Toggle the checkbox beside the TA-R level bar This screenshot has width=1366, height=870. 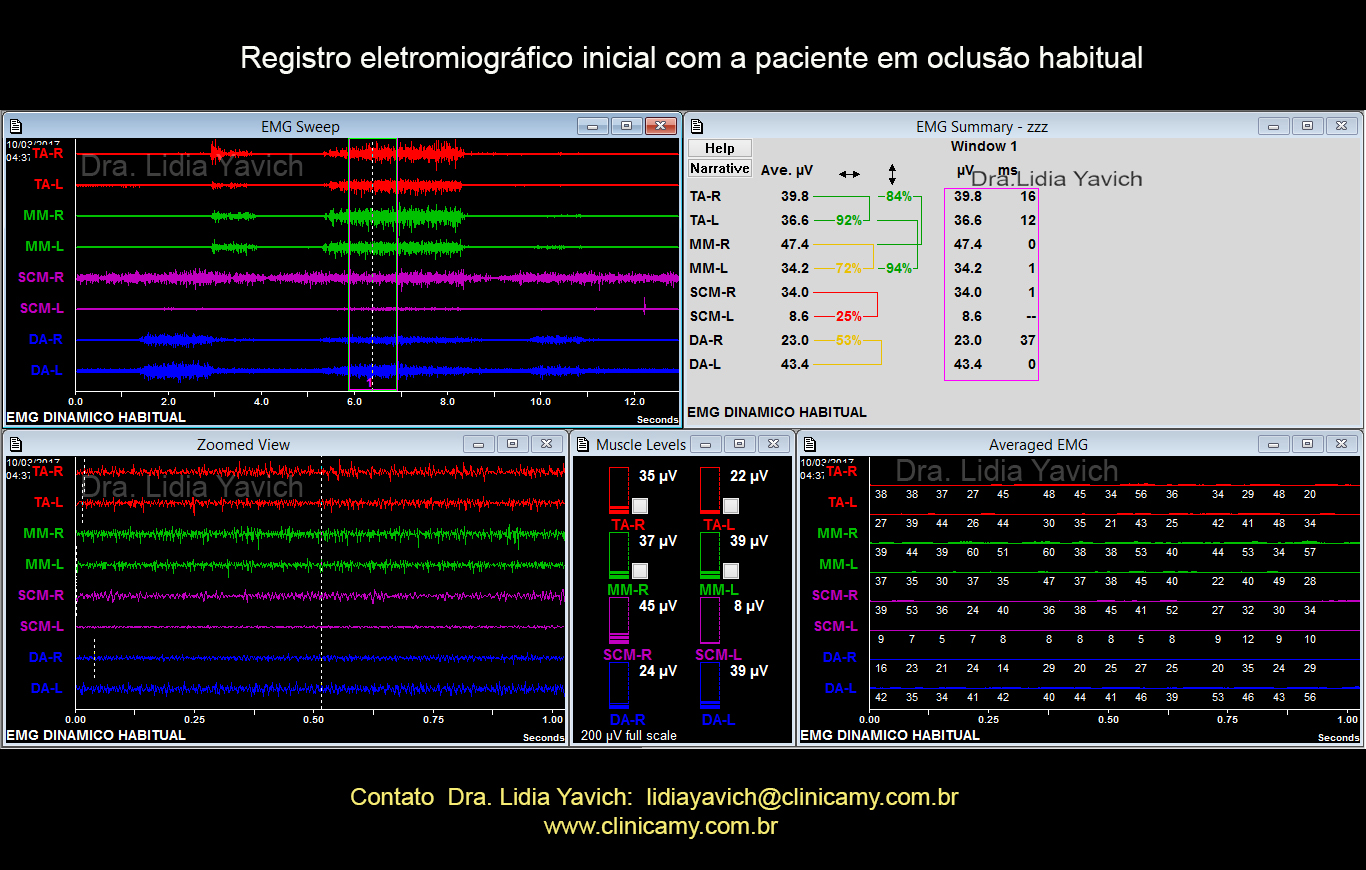(640, 506)
